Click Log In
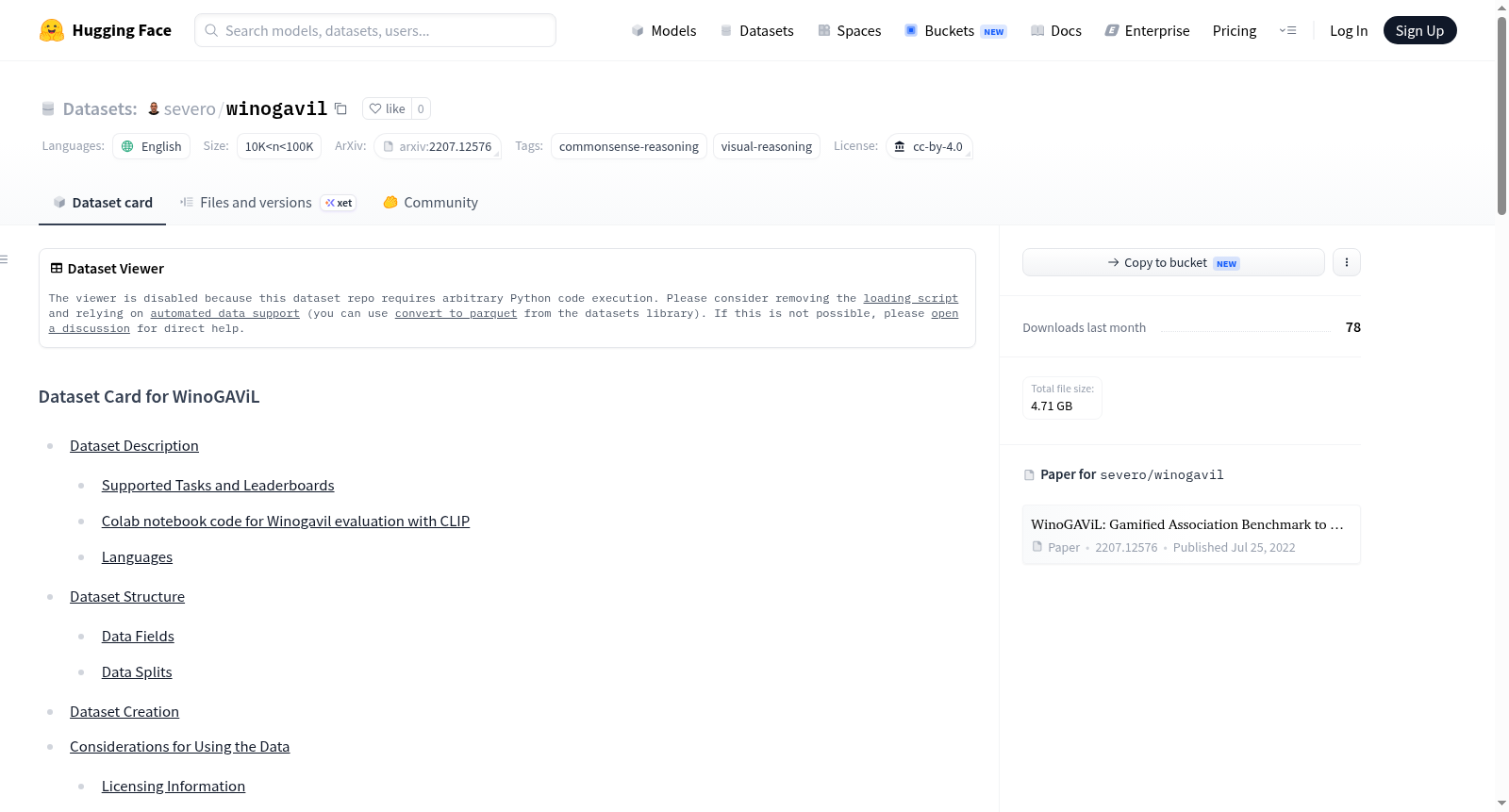This screenshot has height=812, width=1509. (1349, 30)
